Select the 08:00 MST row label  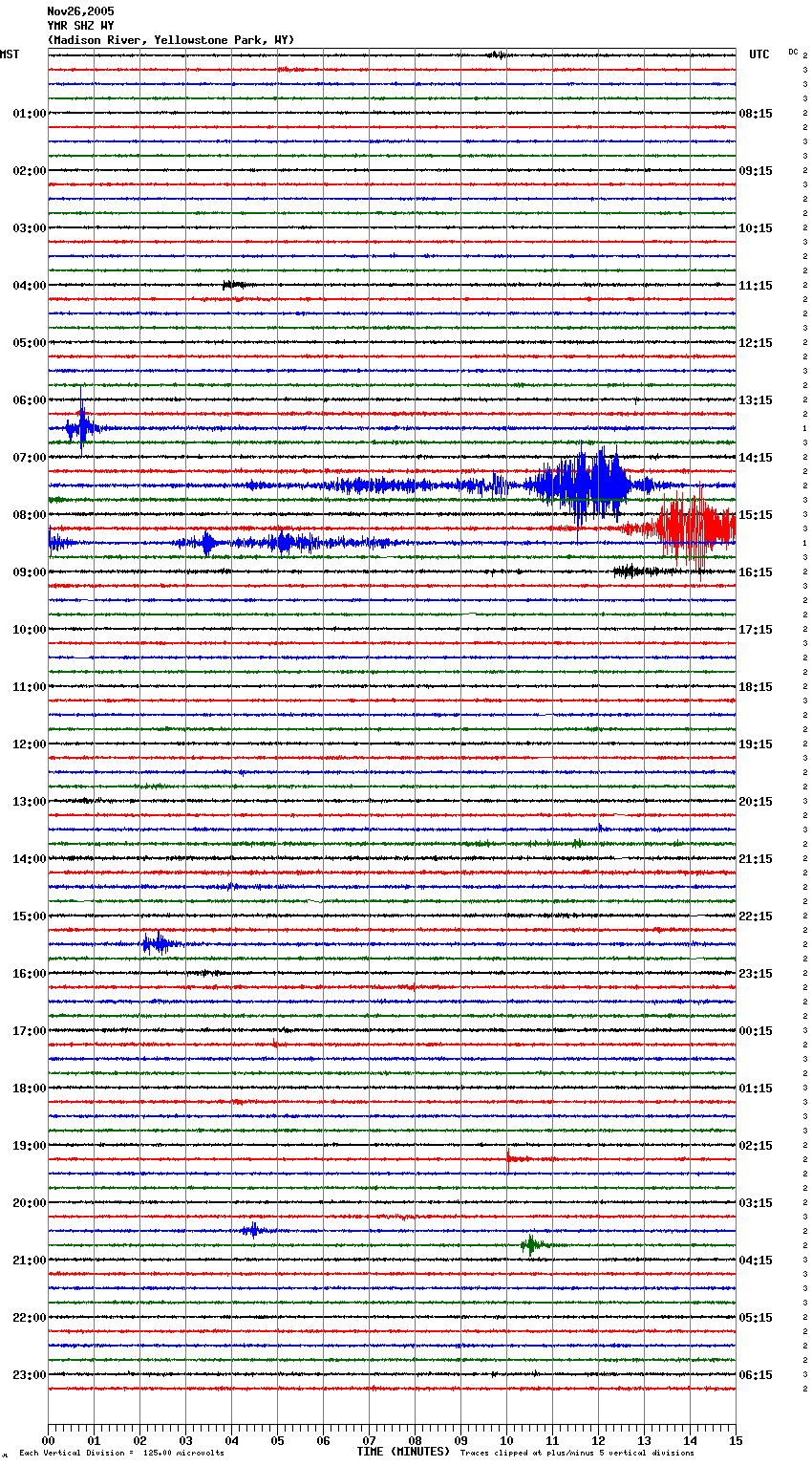[x=29, y=515]
